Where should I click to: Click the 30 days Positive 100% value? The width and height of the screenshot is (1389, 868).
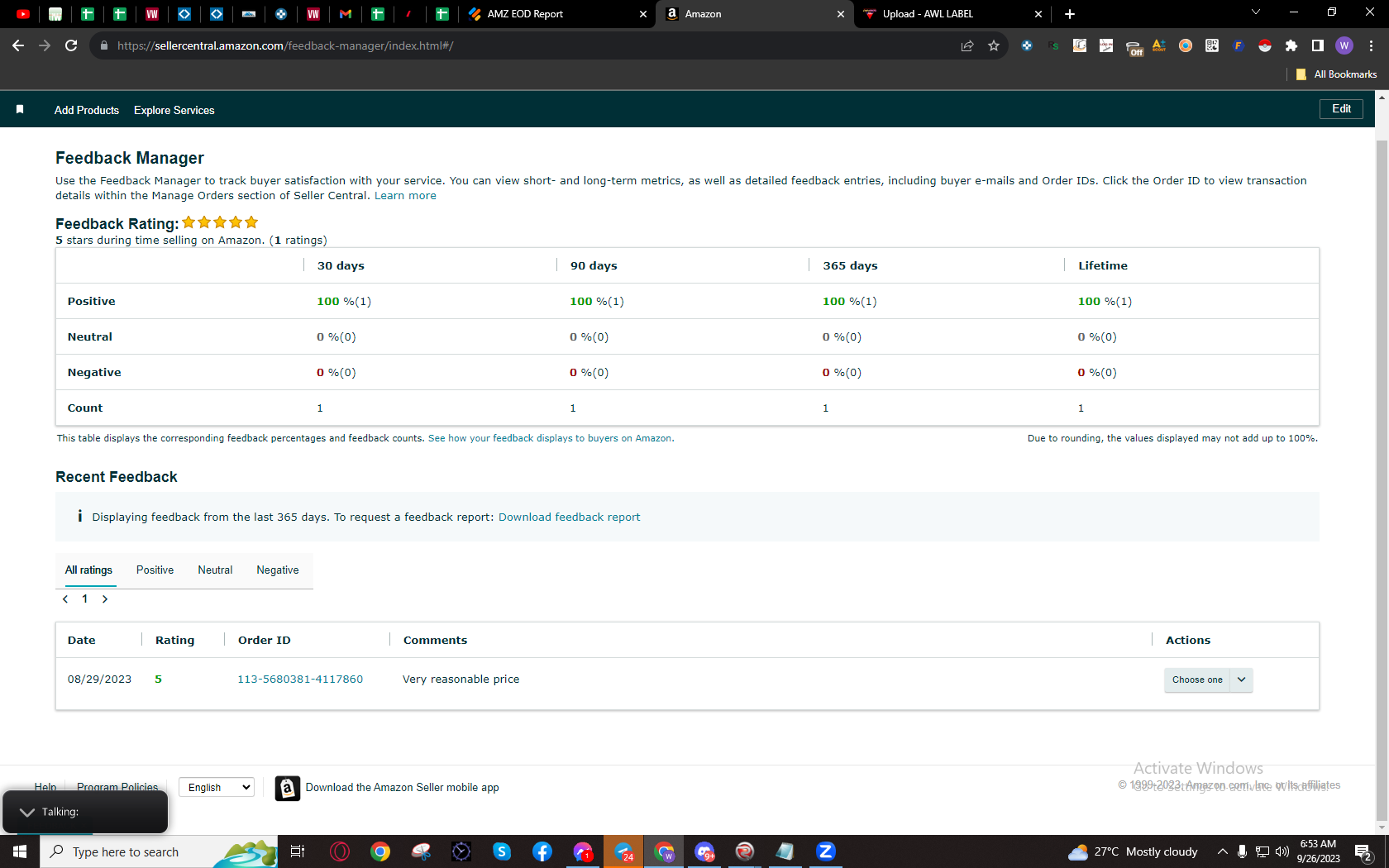click(x=344, y=302)
